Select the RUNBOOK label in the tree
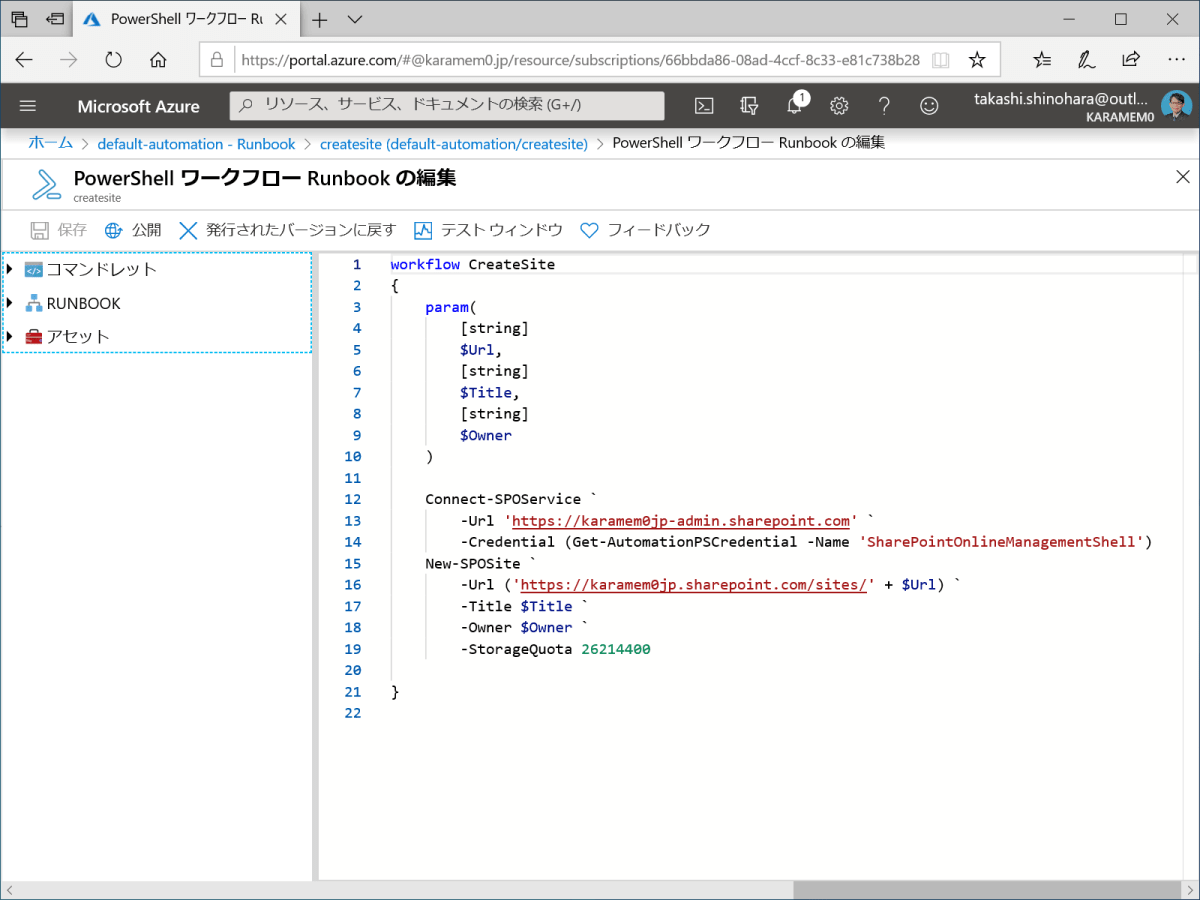Viewport: 1200px width, 900px height. click(x=83, y=303)
